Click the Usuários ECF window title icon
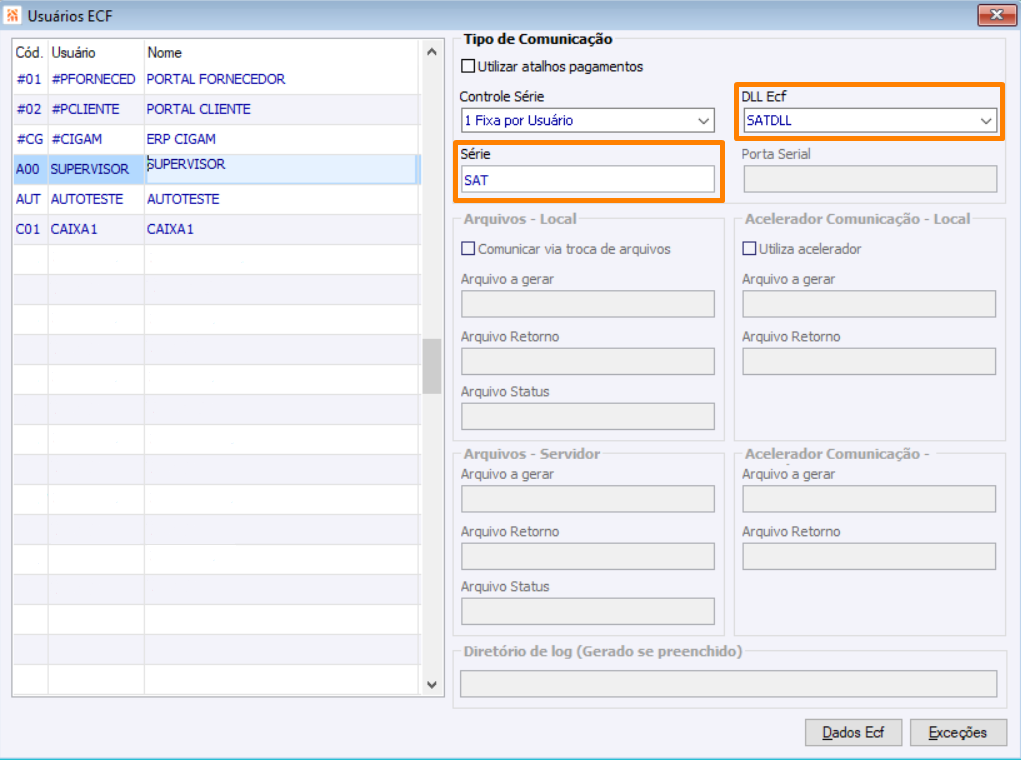The height and width of the screenshot is (760, 1021). (x=13, y=15)
